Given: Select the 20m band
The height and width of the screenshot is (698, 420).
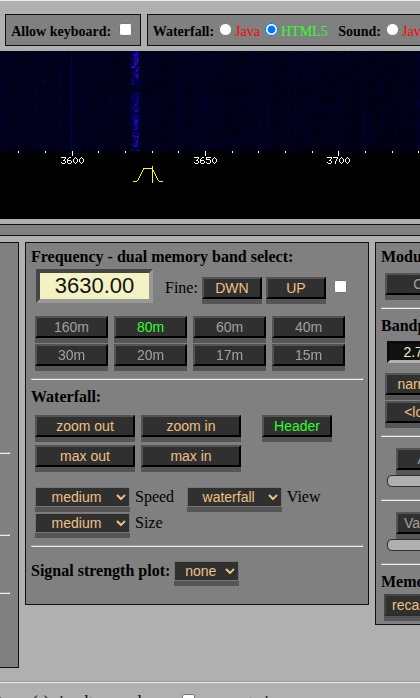Looking at the screenshot, I should click(x=151, y=355).
